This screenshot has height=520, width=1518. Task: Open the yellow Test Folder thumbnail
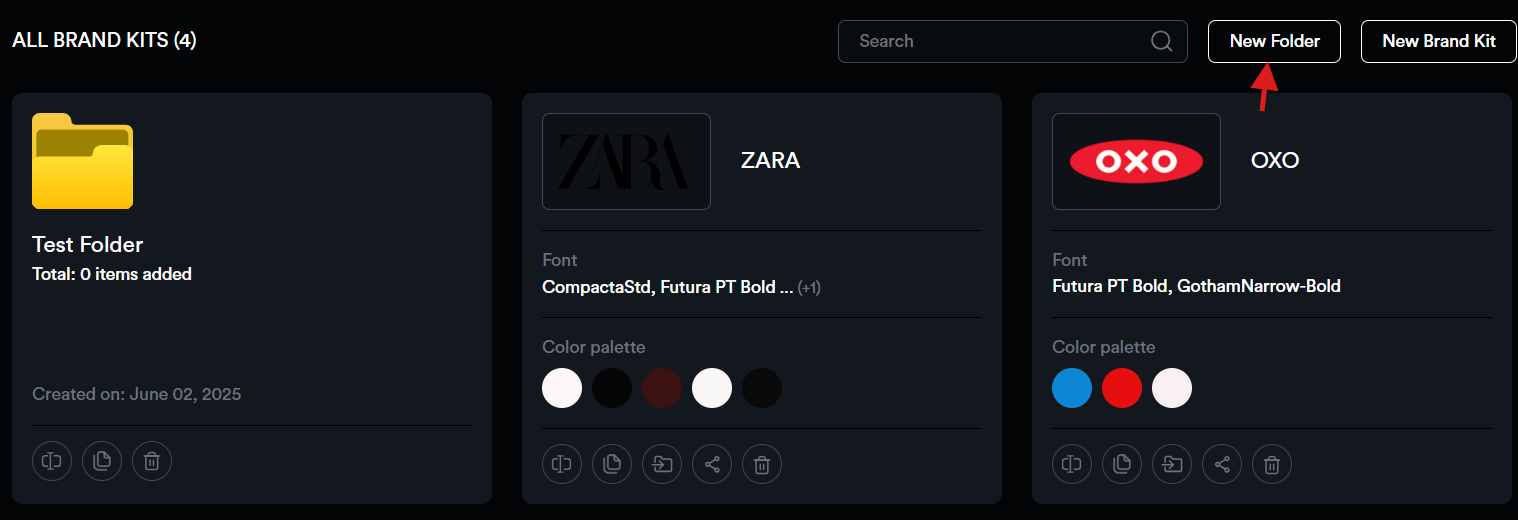[x=82, y=161]
